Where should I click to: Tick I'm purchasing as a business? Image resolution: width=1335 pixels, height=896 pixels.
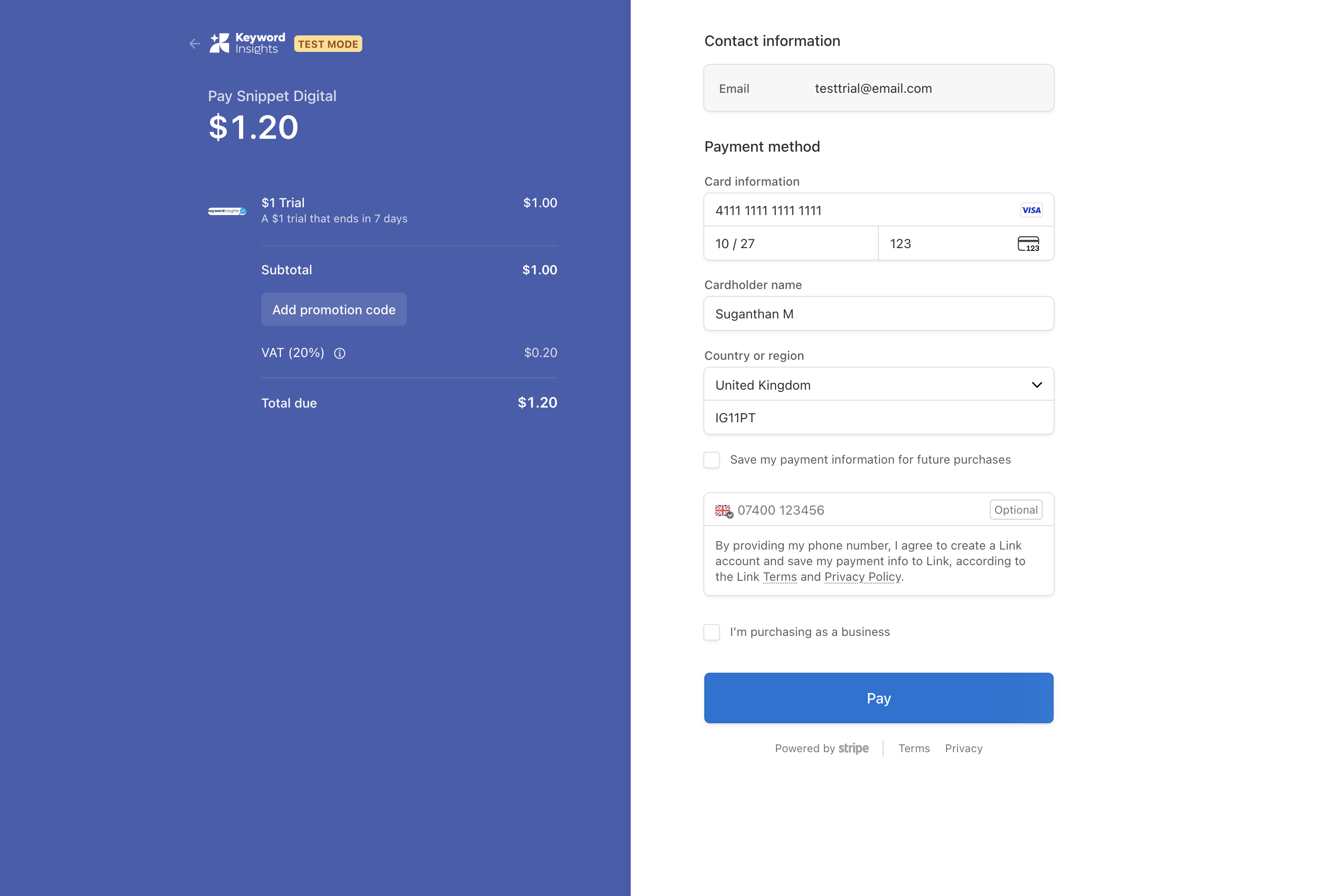712,632
